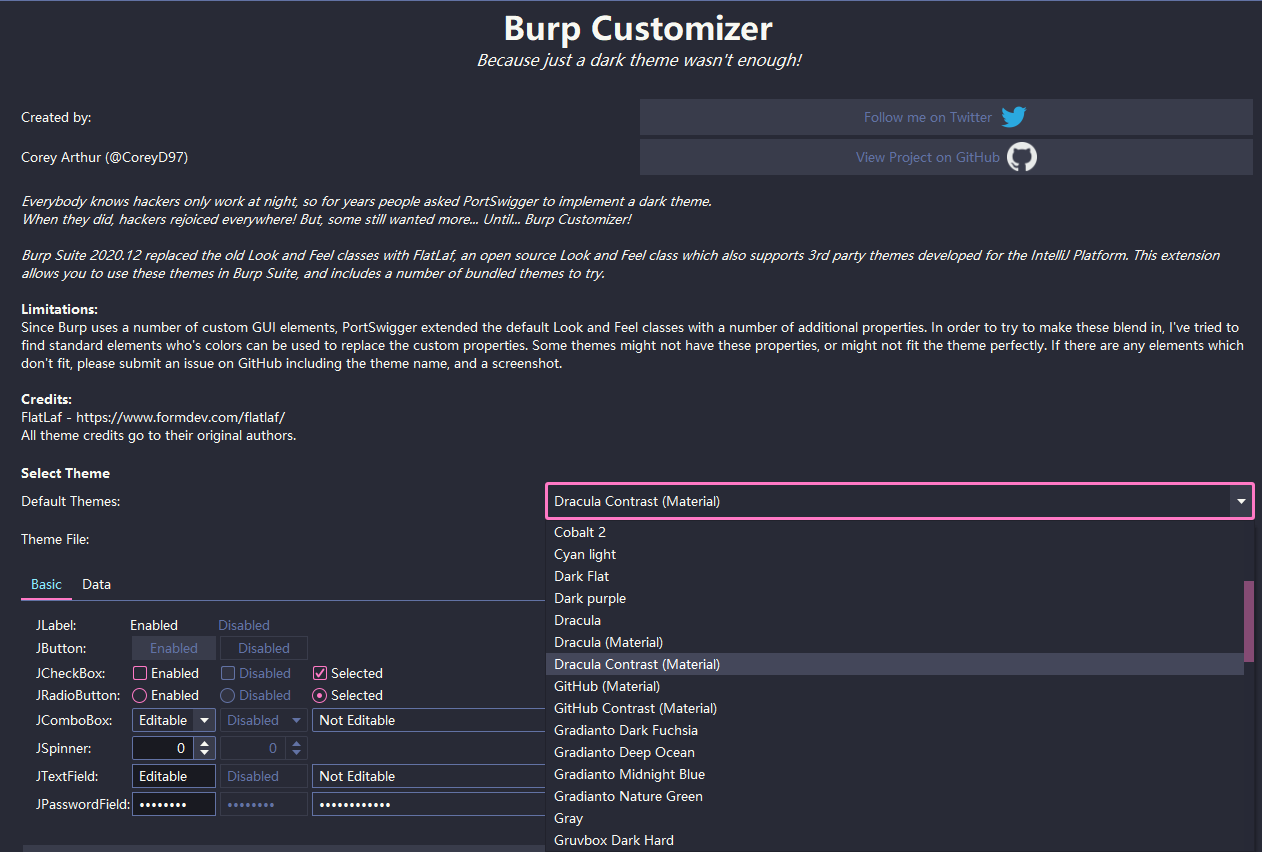Uncheck the Selected JCheckBox

tap(322, 672)
